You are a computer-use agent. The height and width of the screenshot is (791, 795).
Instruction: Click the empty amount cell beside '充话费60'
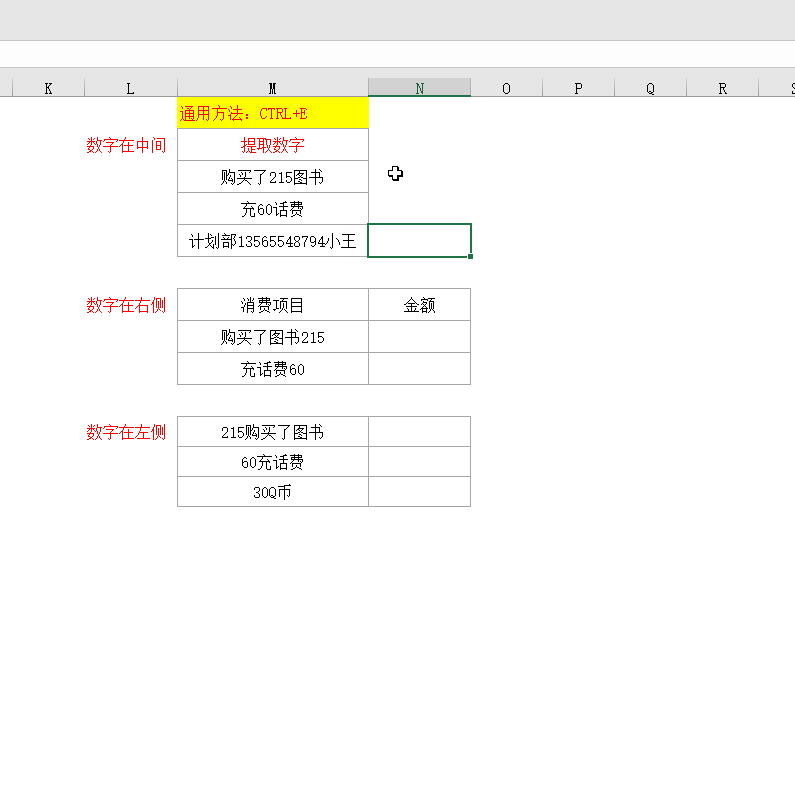coord(419,369)
